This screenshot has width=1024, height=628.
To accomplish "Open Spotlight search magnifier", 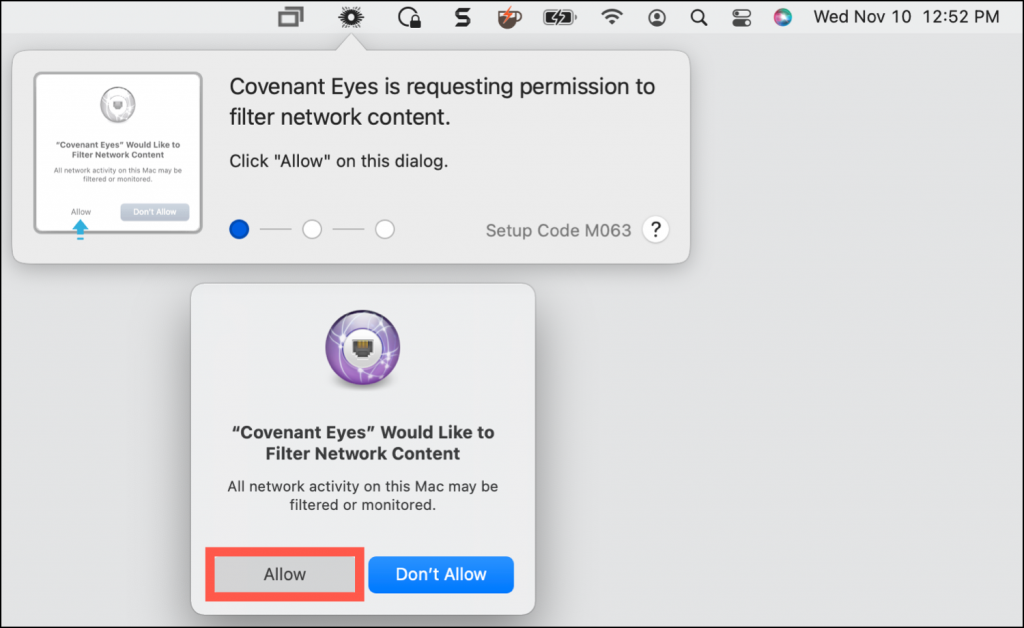I will coord(699,18).
